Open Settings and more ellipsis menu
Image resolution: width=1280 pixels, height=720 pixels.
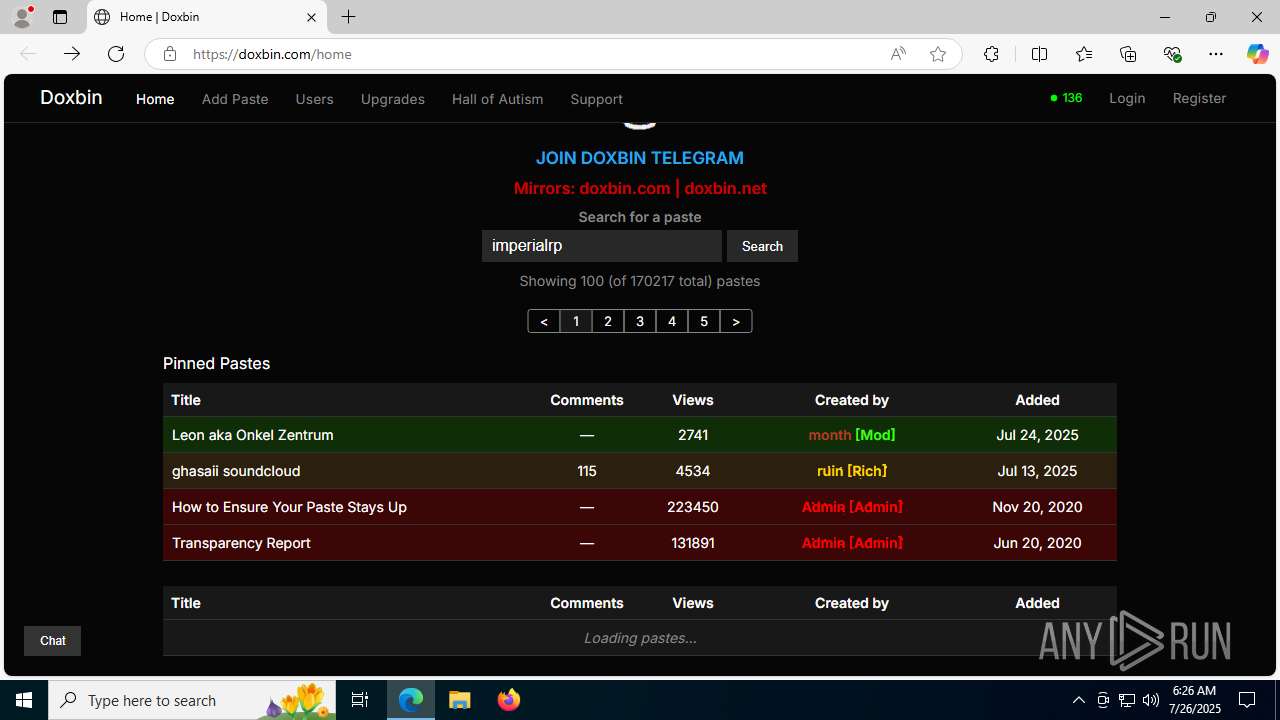pos(1216,54)
